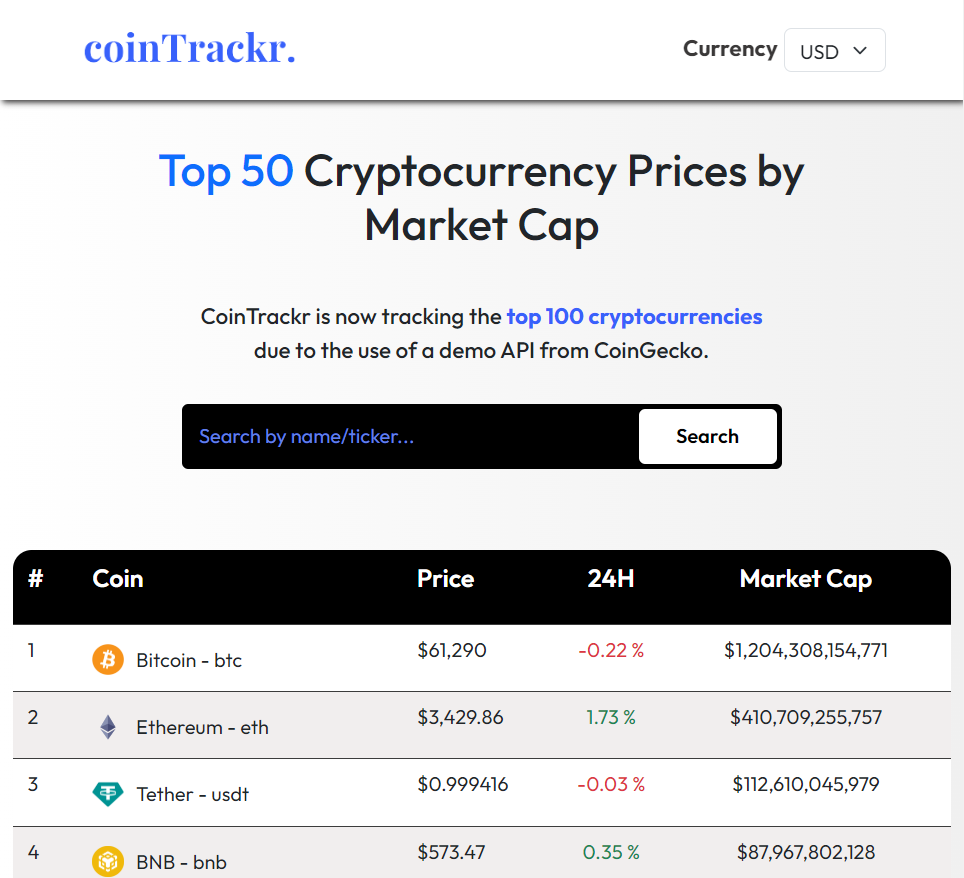Go to coinTrackr home via logo

tap(190, 48)
